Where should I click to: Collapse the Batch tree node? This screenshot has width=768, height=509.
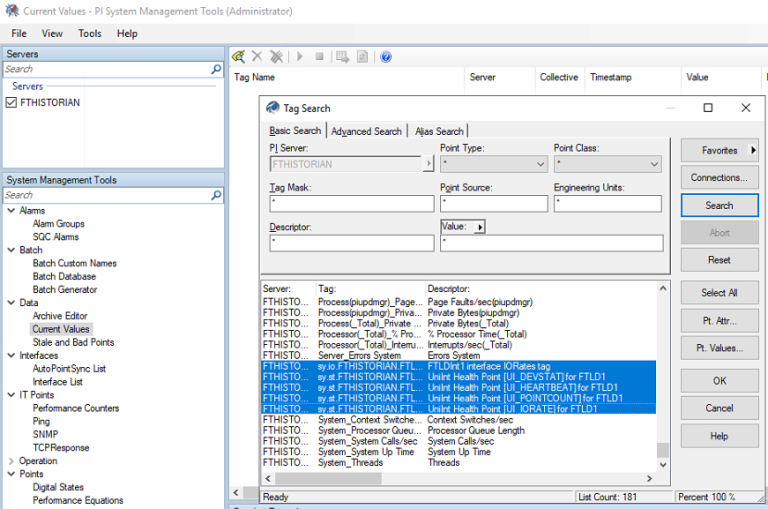click(11, 250)
